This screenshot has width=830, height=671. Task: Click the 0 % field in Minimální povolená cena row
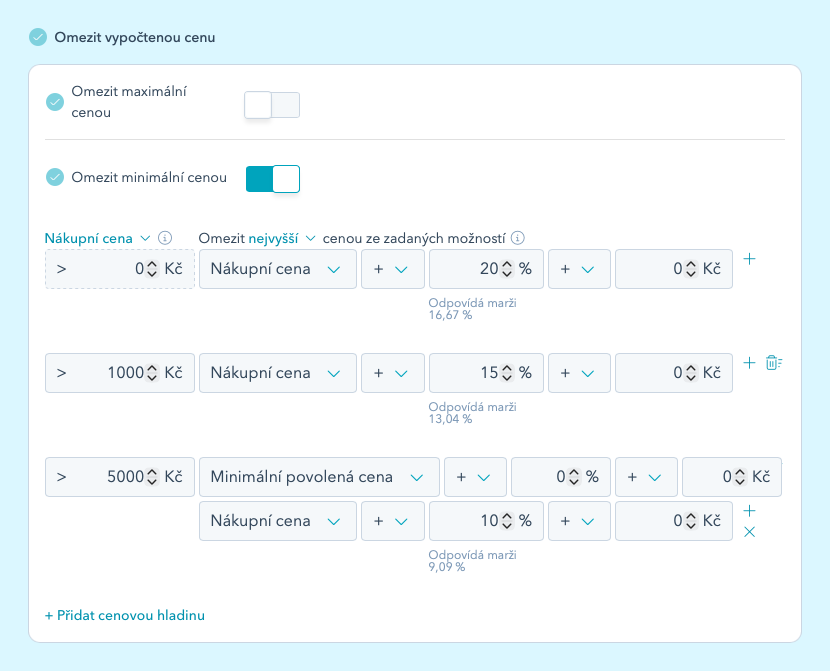point(561,477)
